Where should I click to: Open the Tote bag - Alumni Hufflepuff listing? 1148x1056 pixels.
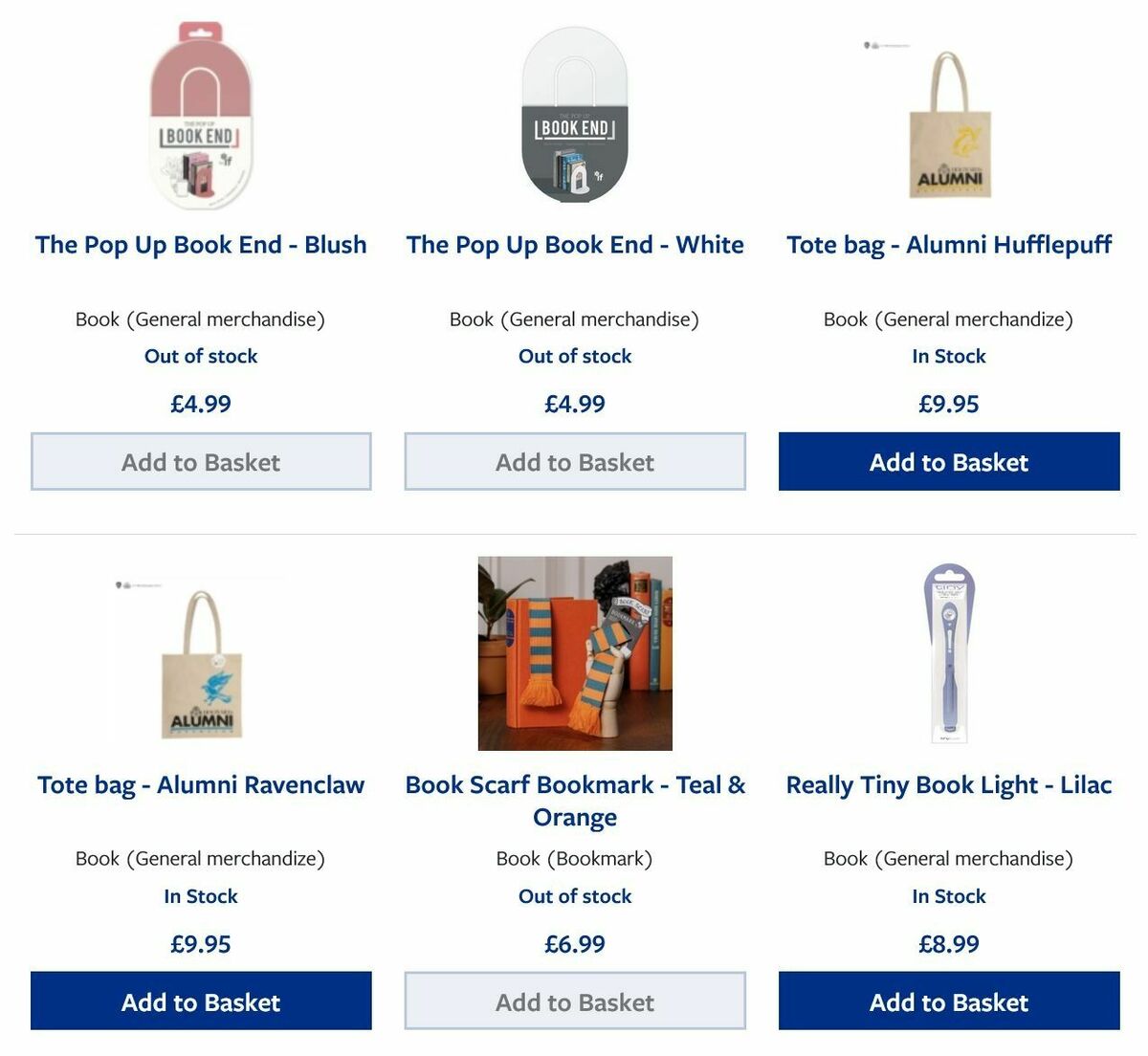[x=948, y=245]
